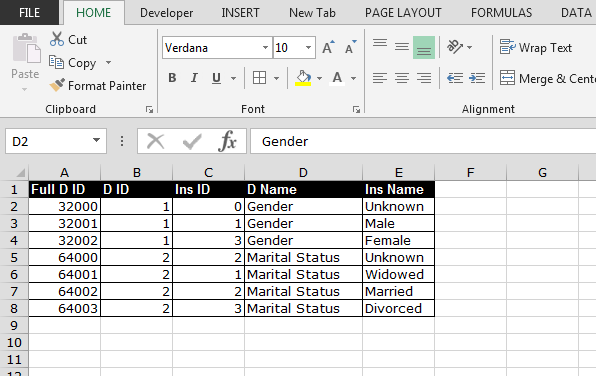Expand the Paste options arrow
Image resolution: width=596 pixels, height=376 pixels.
(25, 90)
